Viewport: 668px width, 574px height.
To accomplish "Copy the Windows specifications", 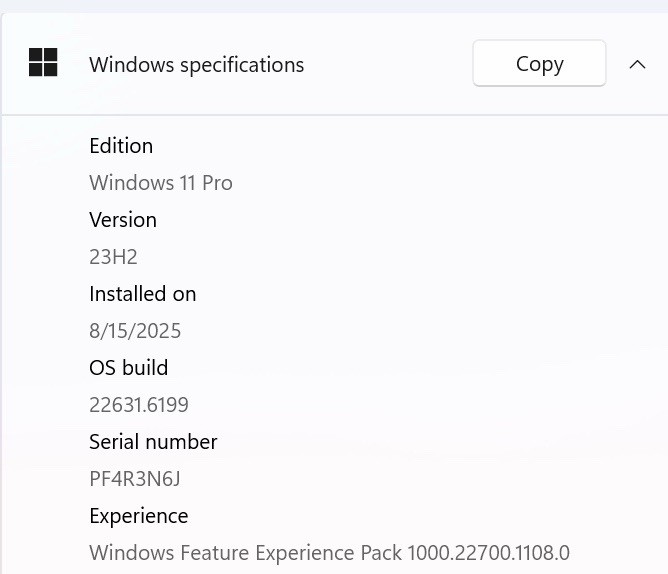I will (539, 63).
